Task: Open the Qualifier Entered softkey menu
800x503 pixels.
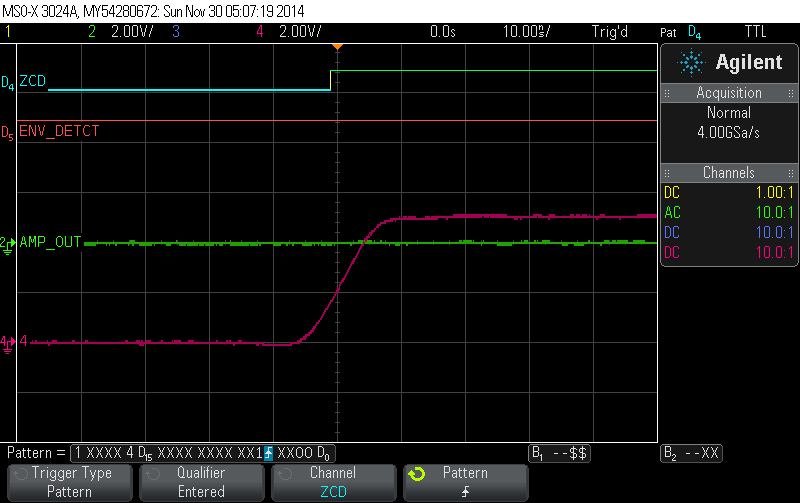Action: pos(201,482)
